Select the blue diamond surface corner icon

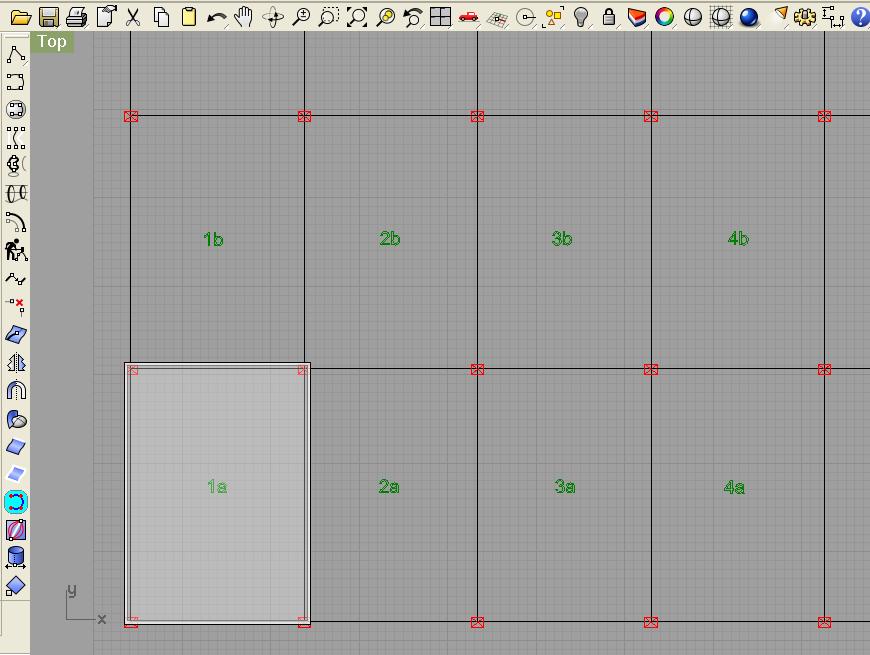[x=16, y=586]
